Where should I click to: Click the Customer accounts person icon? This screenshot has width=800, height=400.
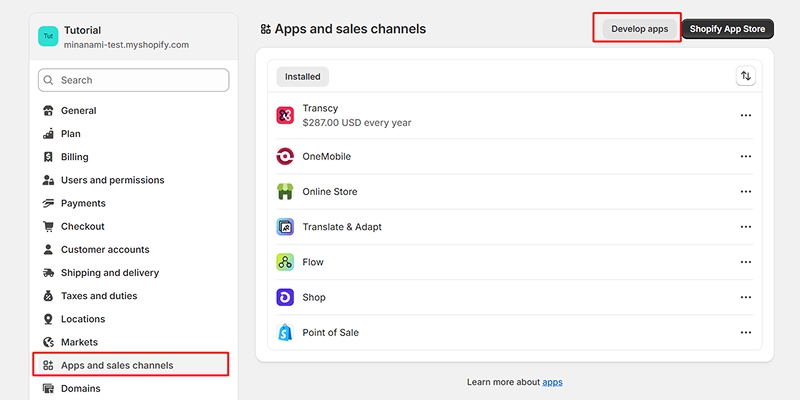48,249
